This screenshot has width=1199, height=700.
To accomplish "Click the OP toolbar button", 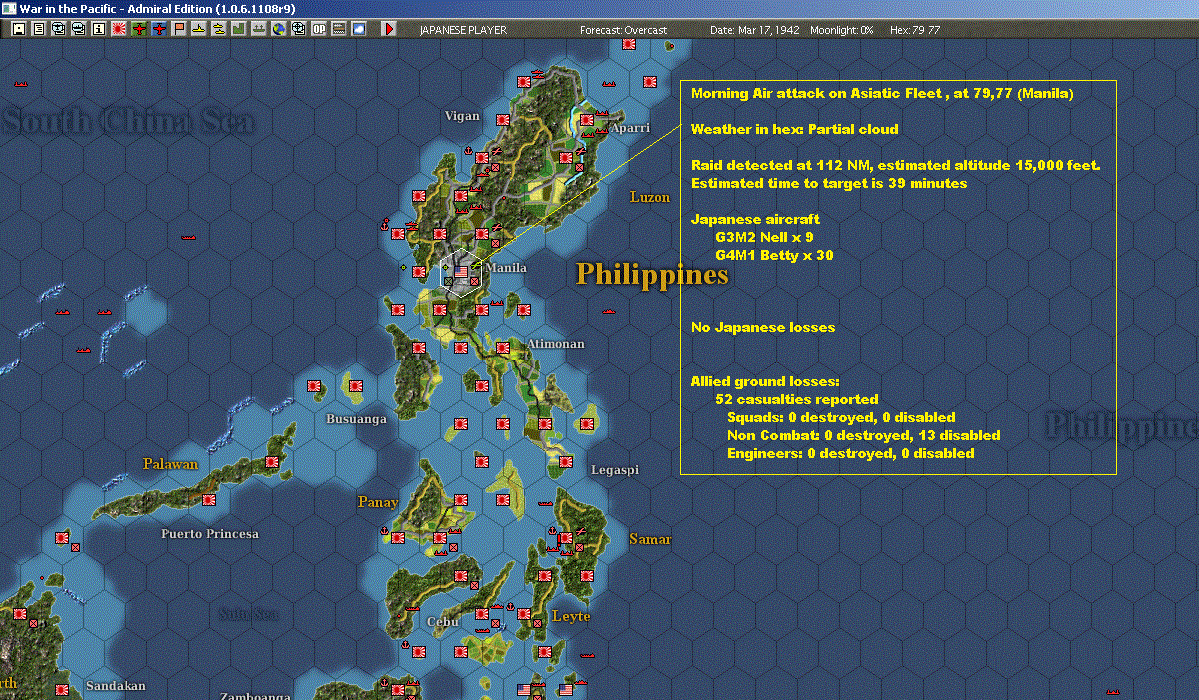I will (x=319, y=29).
